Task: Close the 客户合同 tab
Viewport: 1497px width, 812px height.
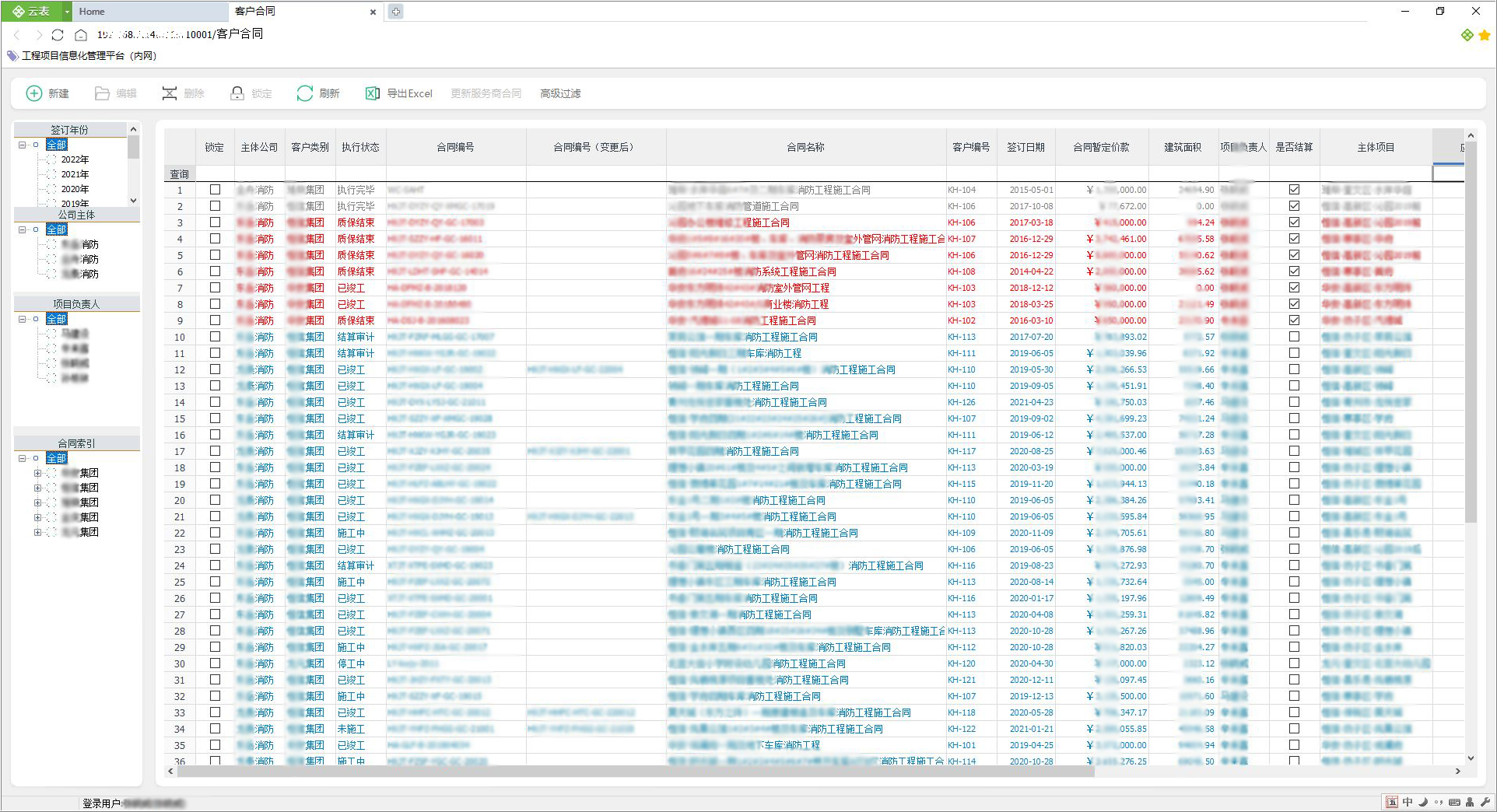Action: click(x=373, y=12)
